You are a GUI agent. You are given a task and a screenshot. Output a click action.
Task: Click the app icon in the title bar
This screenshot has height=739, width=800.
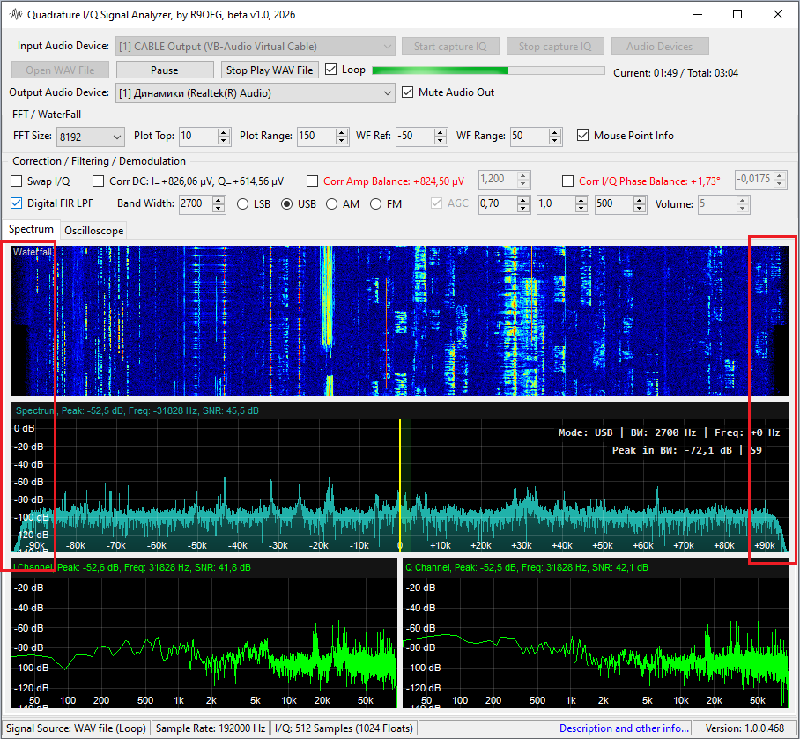click(14, 16)
